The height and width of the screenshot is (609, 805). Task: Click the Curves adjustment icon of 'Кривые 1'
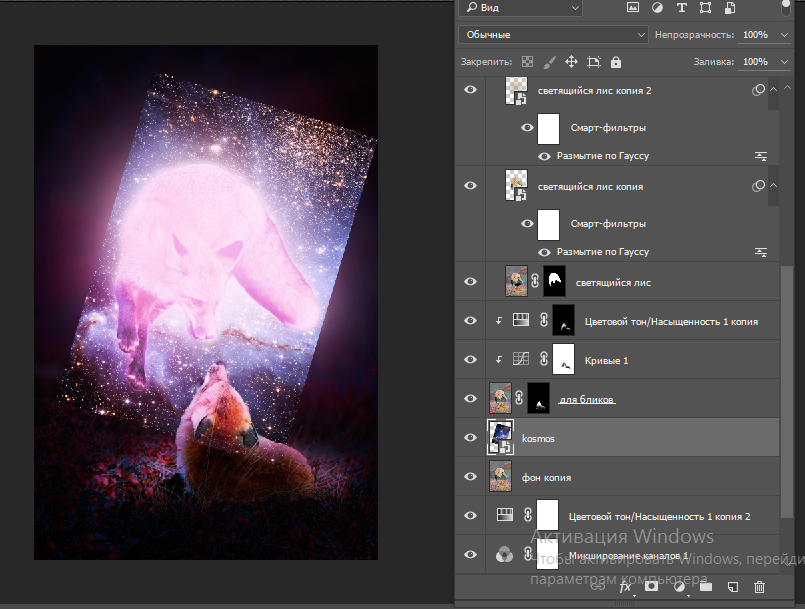pyautogui.click(x=521, y=358)
